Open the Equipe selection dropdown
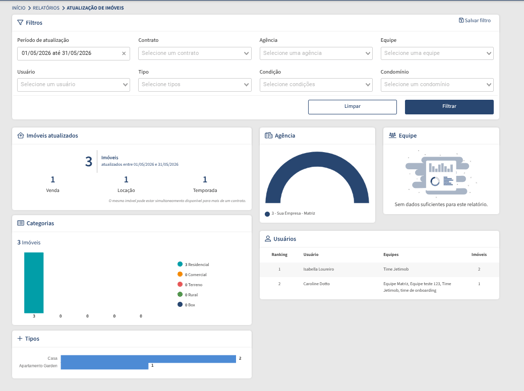The image size is (524, 391). (437, 53)
